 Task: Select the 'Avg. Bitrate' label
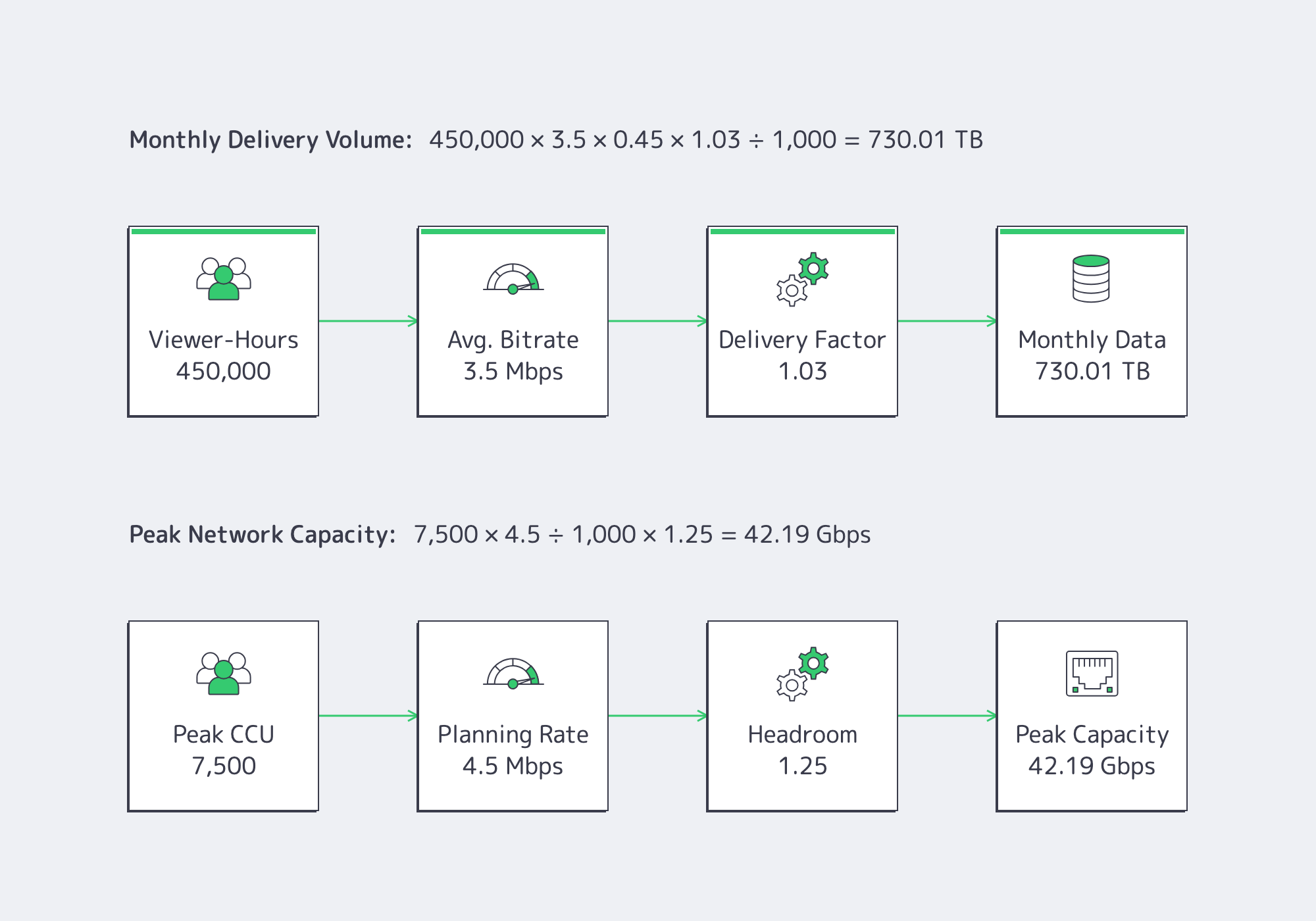pyautogui.click(x=513, y=340)
